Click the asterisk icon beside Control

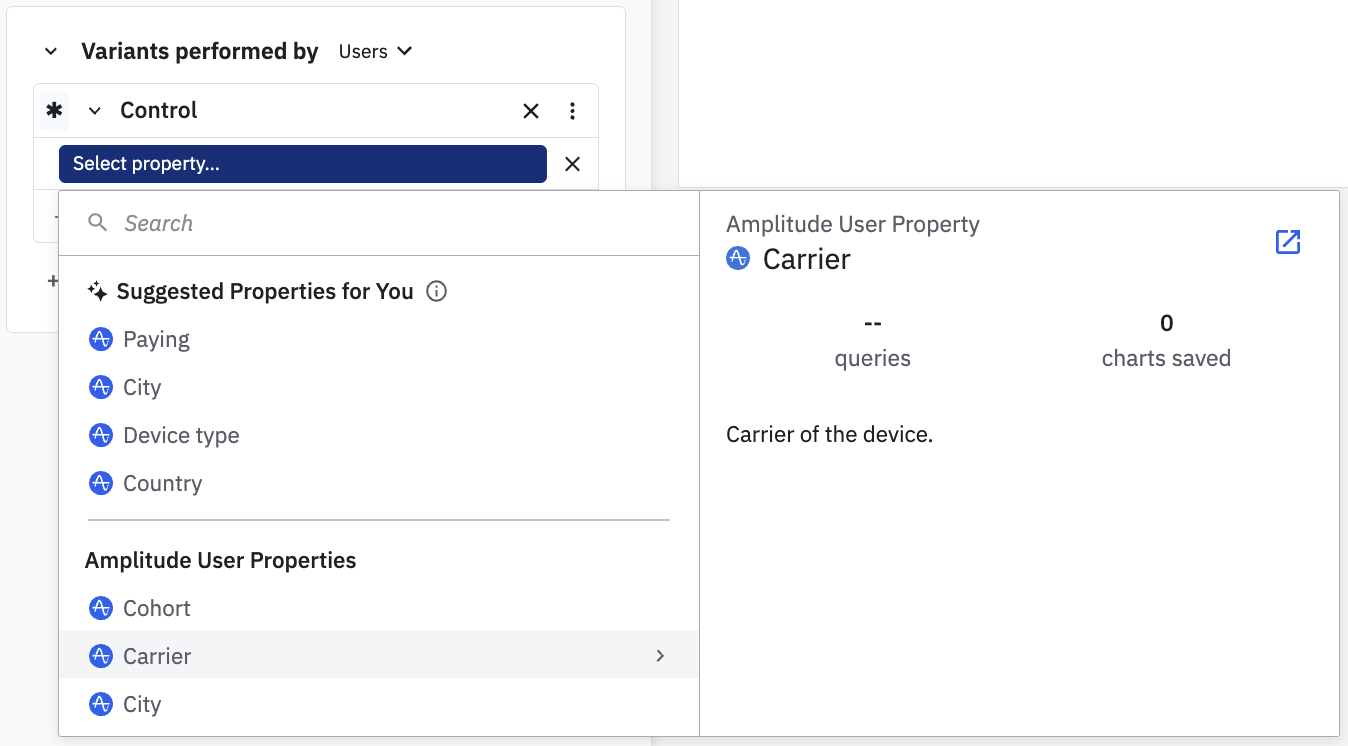coord(54,111)
